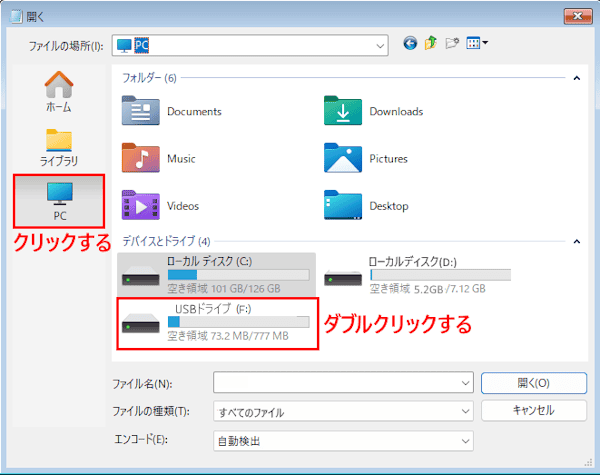This screenshot has height=475, width=600.
Task: Click the 開く(O) button
Action: click(533, 383)
